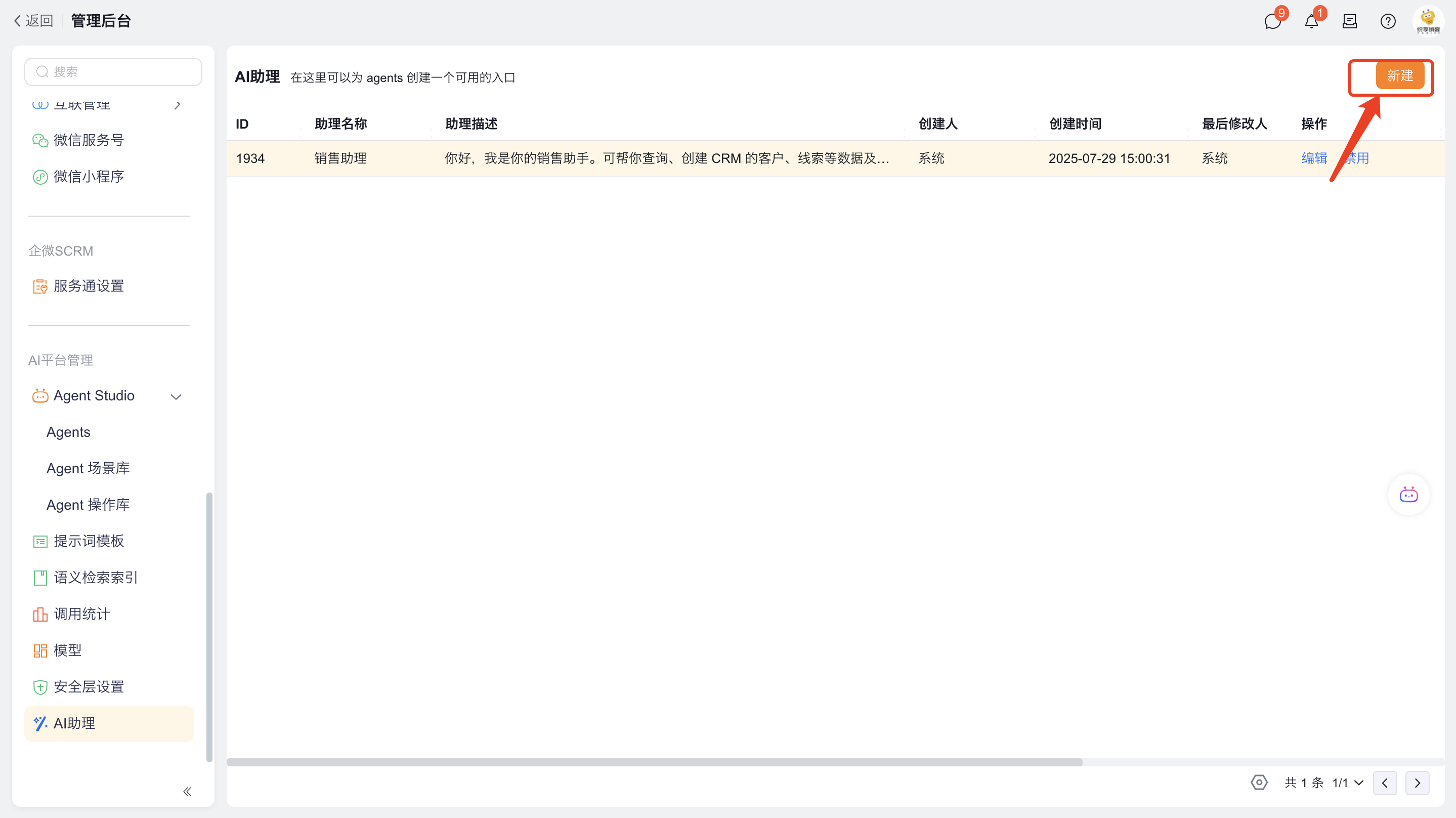
Task: Click 编辑 link for 销售助理 row
Action: (1314, 158)
